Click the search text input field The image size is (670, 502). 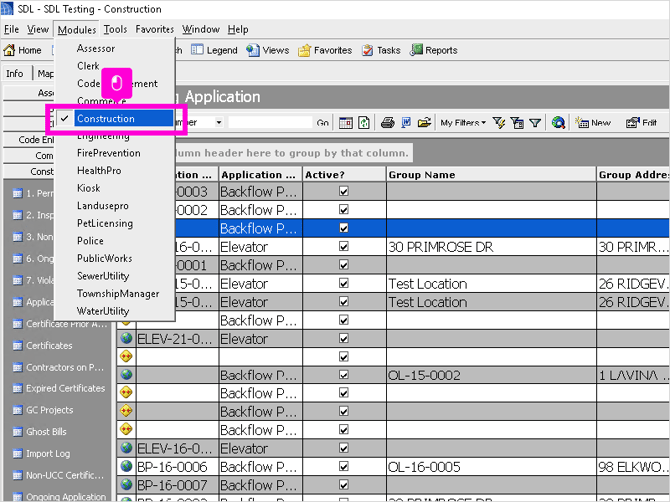(x=270, y=123)
